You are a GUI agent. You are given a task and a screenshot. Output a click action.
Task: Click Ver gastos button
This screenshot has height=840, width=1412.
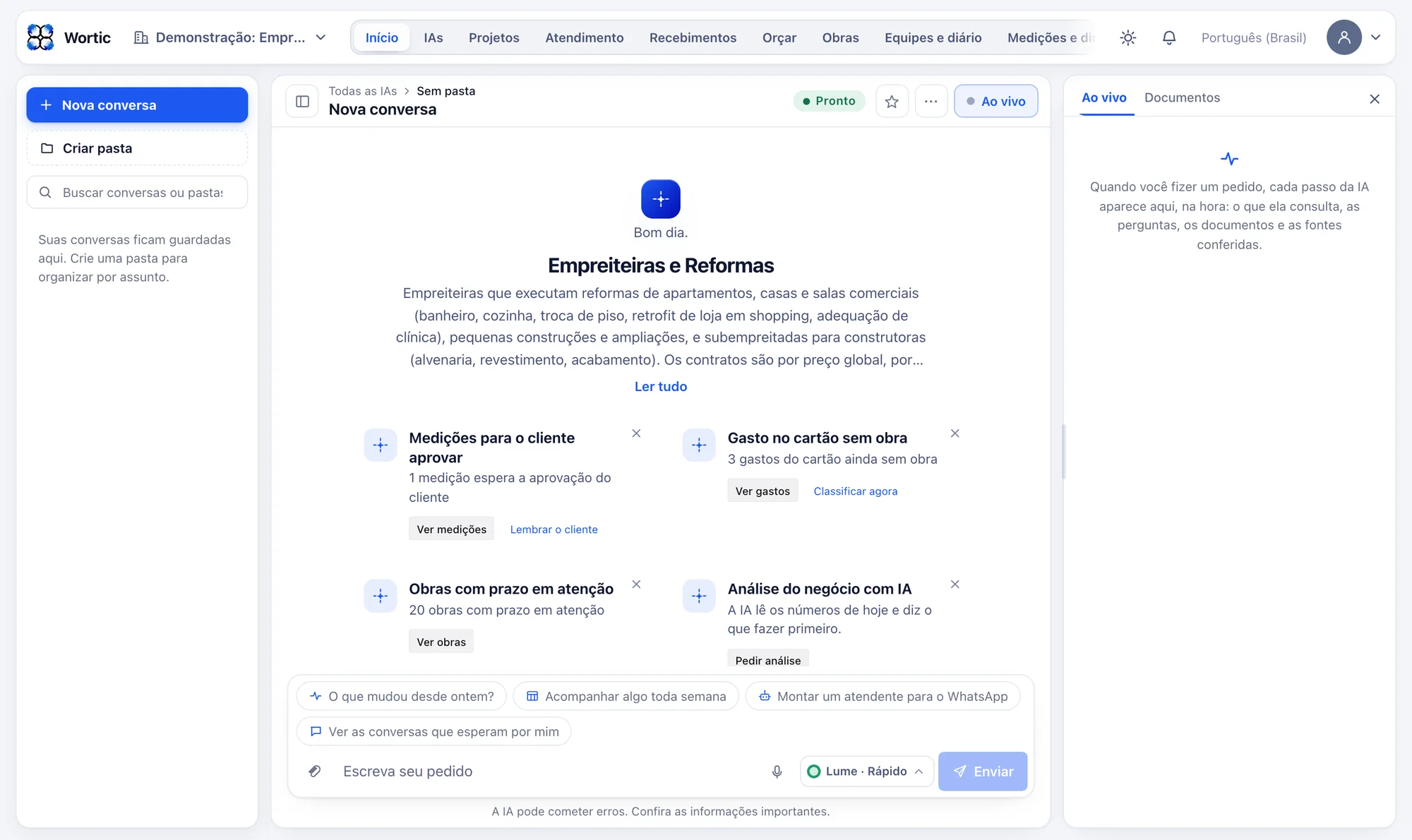point(762,491)
